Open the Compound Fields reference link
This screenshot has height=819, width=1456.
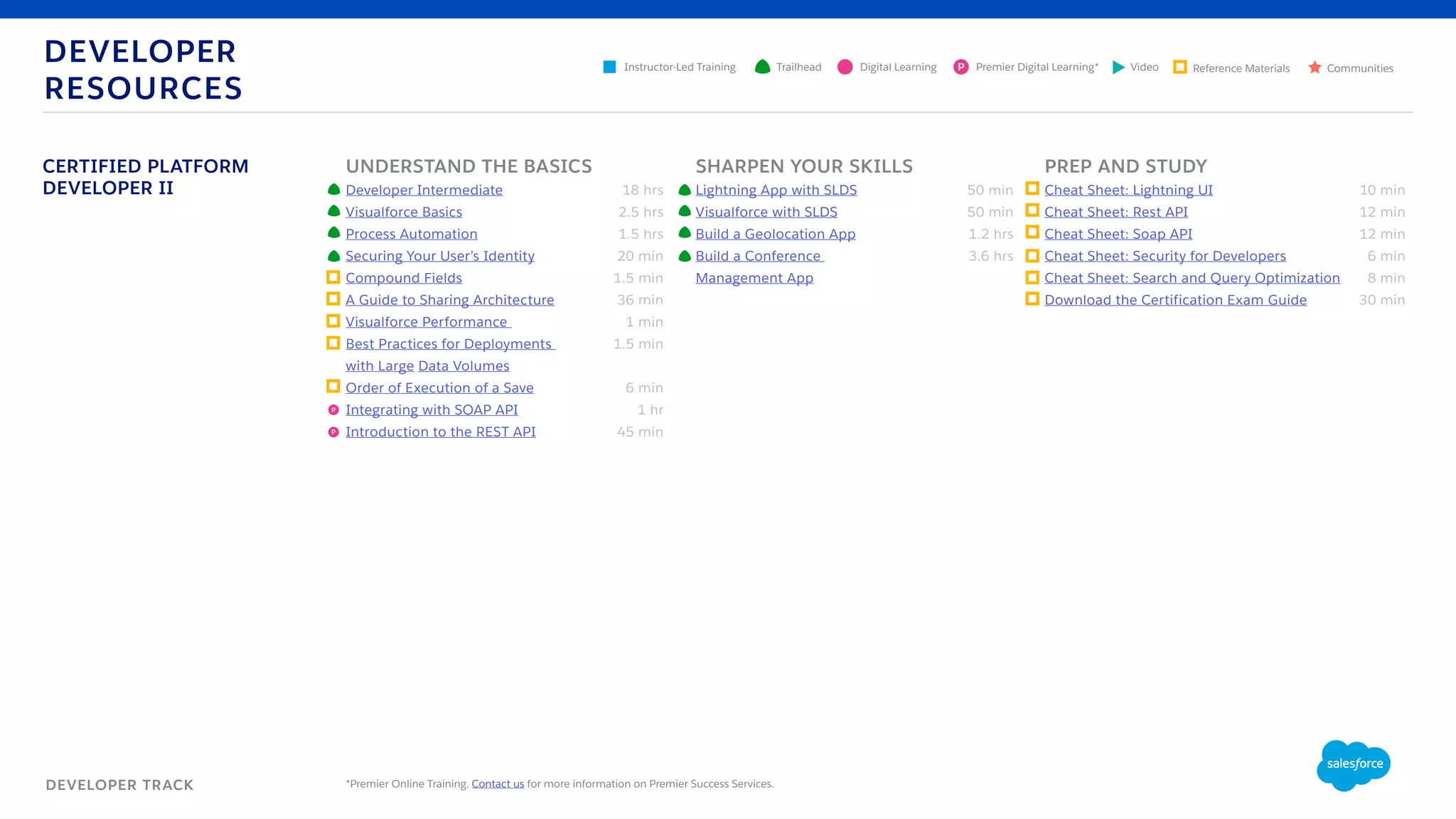pos(404,278)
